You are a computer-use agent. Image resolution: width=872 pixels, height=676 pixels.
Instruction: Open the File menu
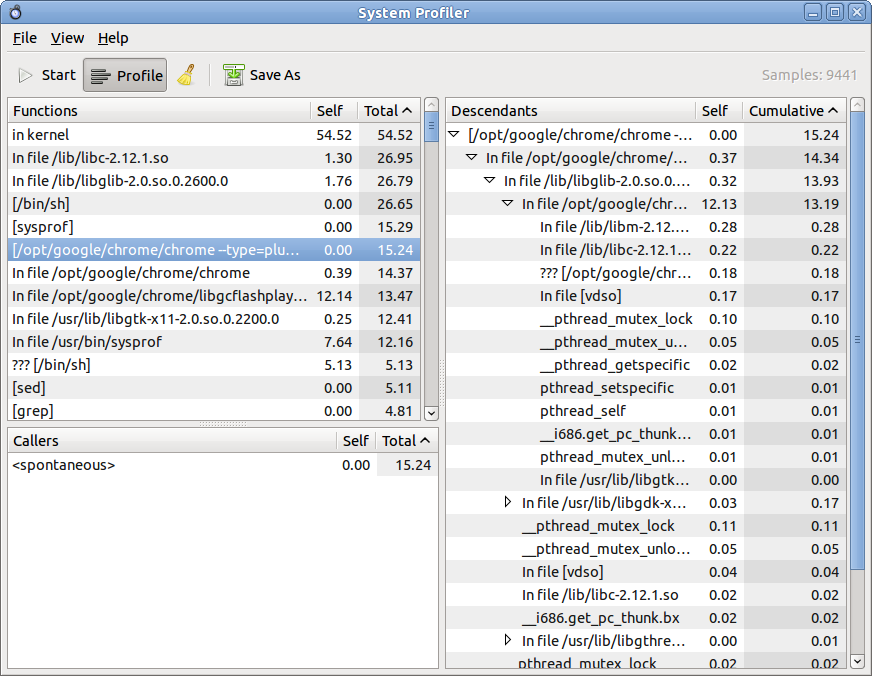point(24,38)
